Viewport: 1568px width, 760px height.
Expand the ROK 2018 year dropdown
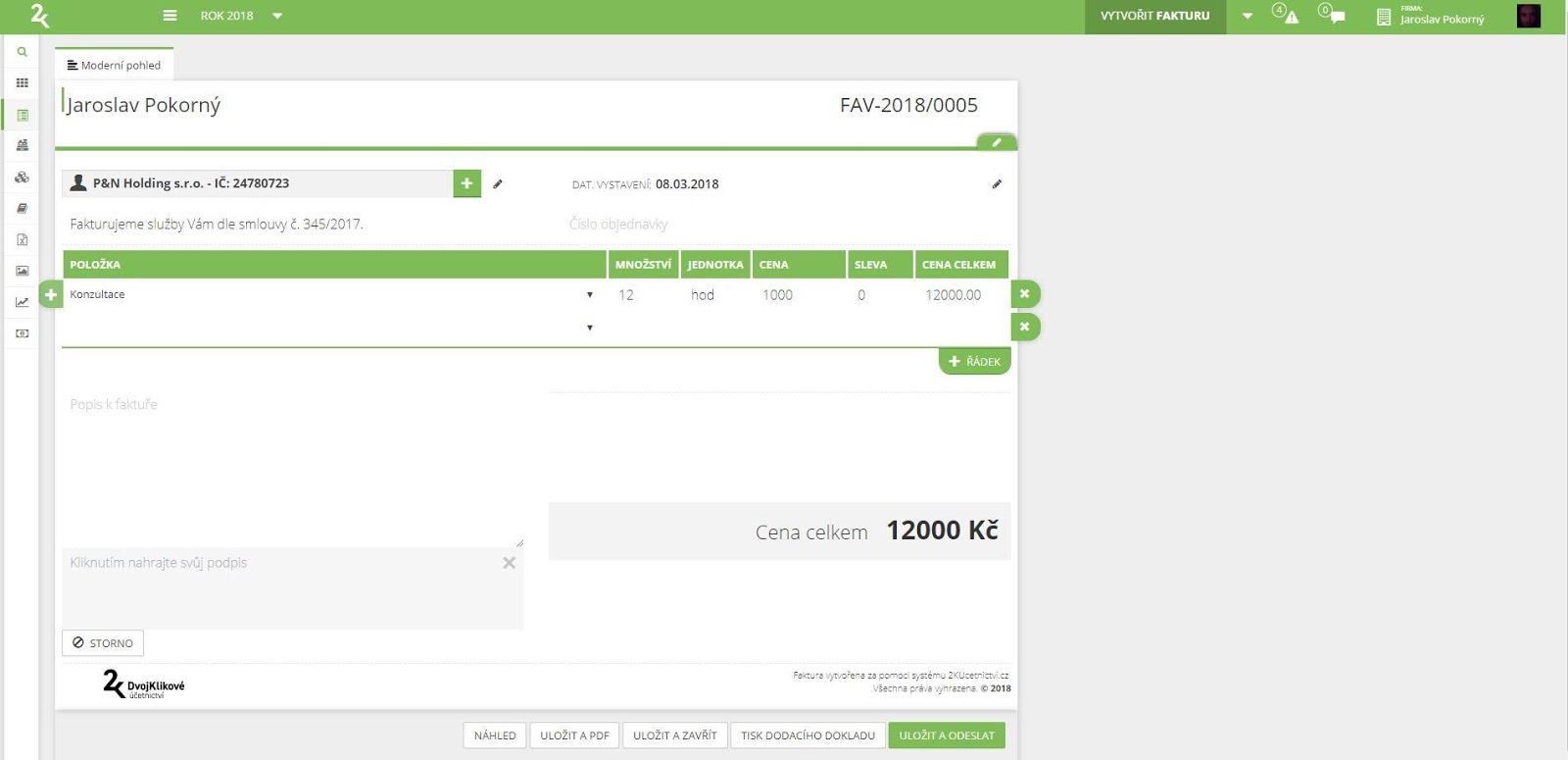277,16
